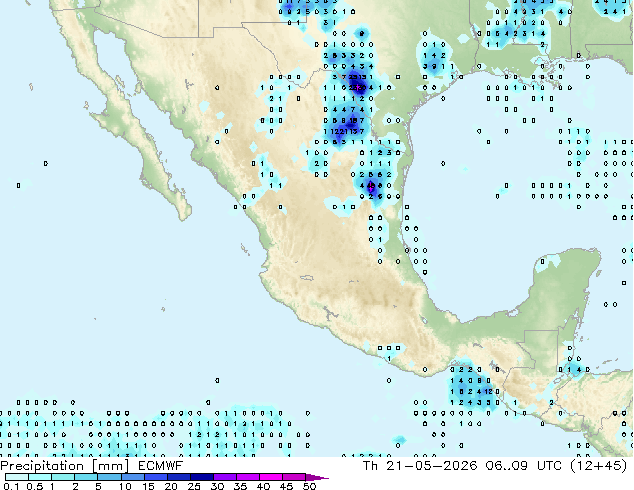Click the "Th" weekday label
This screenshot has height=490, width=634.
pyautogui.click(x=370, y=466)
